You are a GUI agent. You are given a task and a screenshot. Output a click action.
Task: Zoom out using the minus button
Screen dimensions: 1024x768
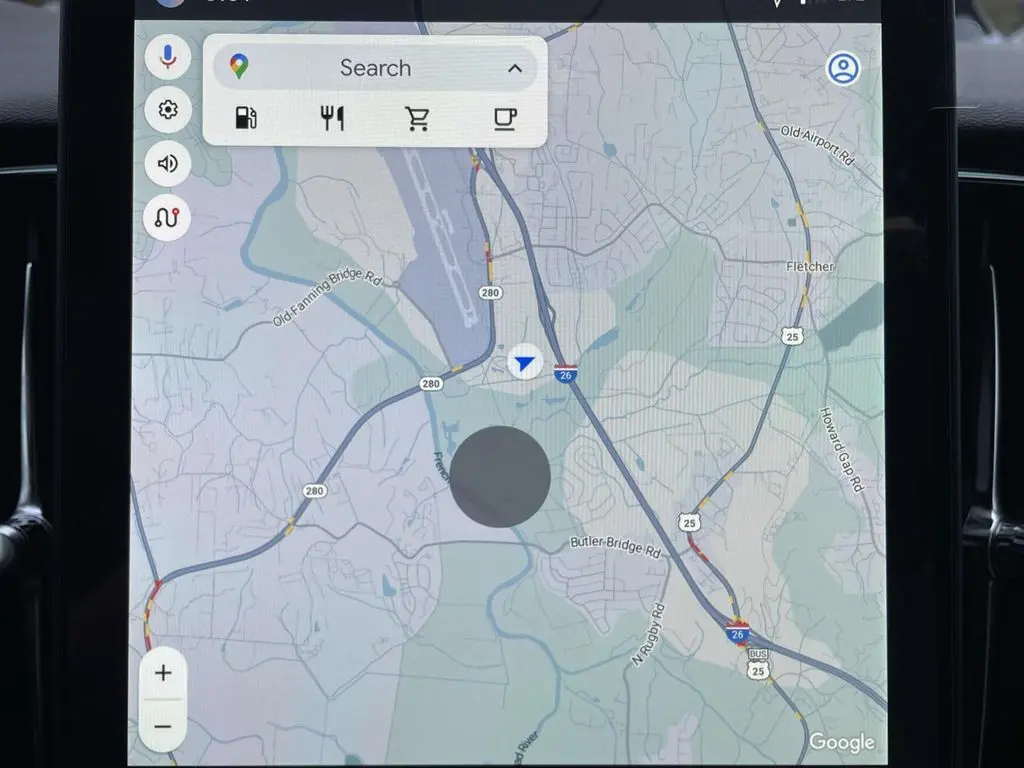[x=163, y=724]
